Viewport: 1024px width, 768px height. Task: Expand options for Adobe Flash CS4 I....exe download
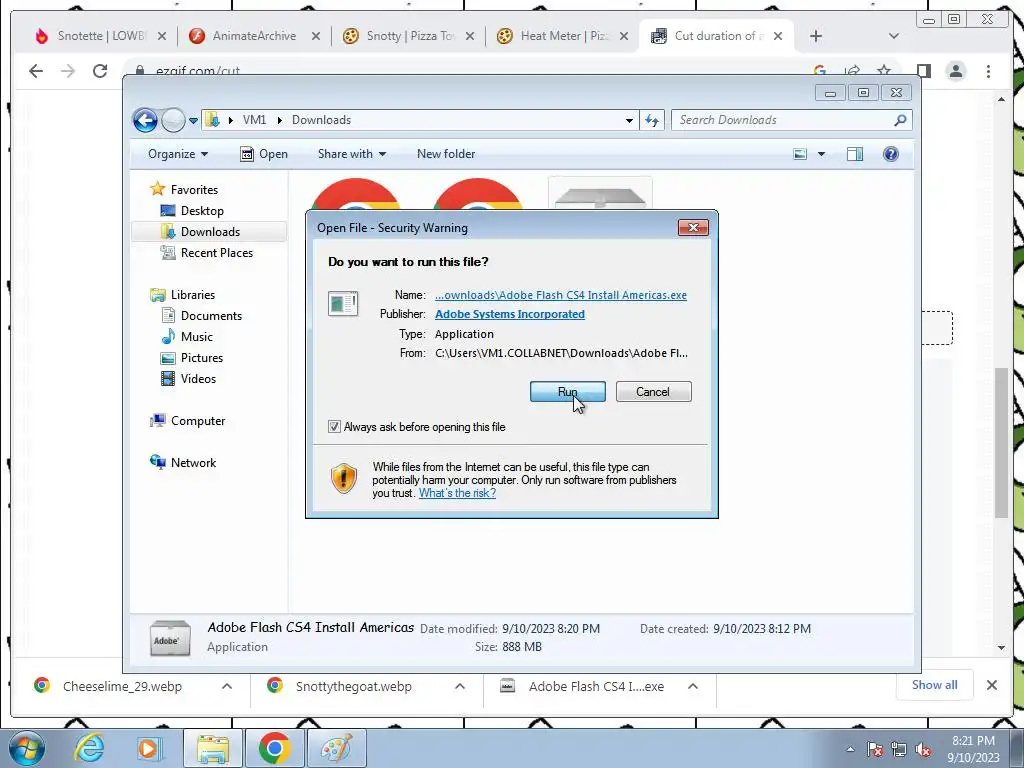click(693, 686)
